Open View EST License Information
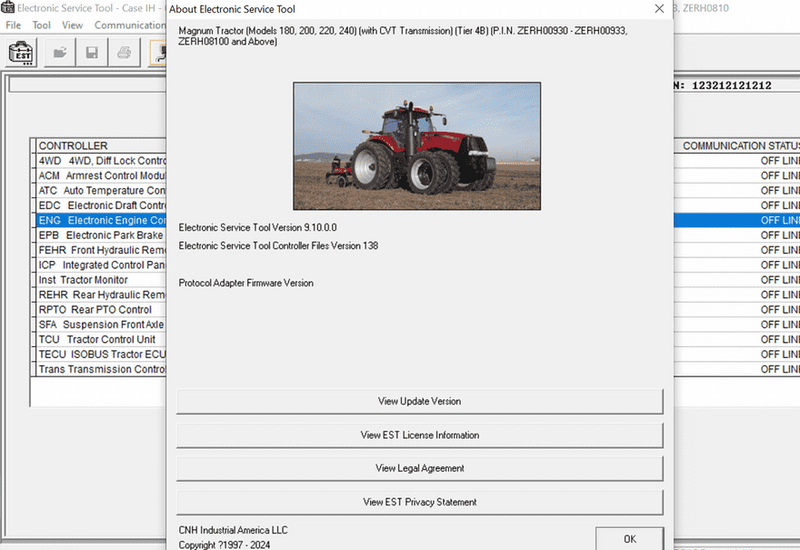Viewport: 800px width, 550px height. [419, 435]
